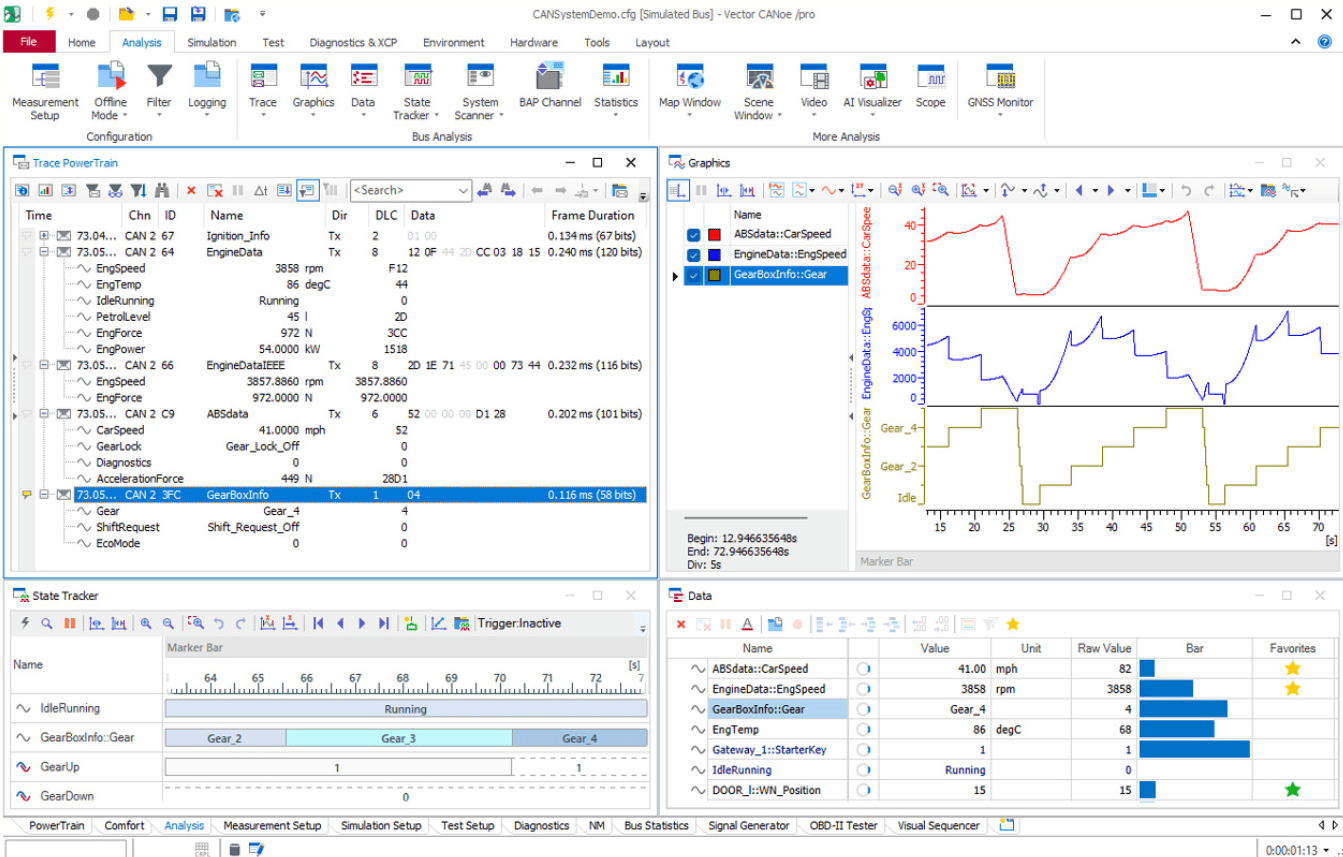The image size is (1343, 857).
Task: Switch to the Simulation ribbon tab
Action: 212,43
